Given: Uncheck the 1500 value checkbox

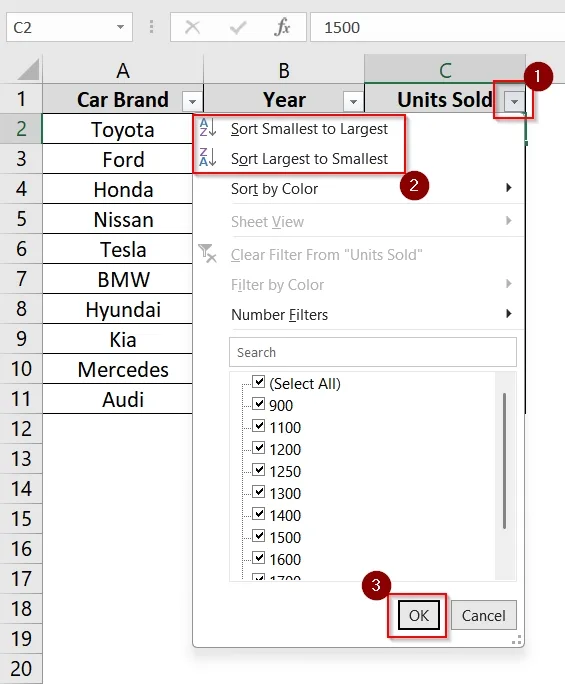Looking at the screenshot, I should (x=259, y=535).
